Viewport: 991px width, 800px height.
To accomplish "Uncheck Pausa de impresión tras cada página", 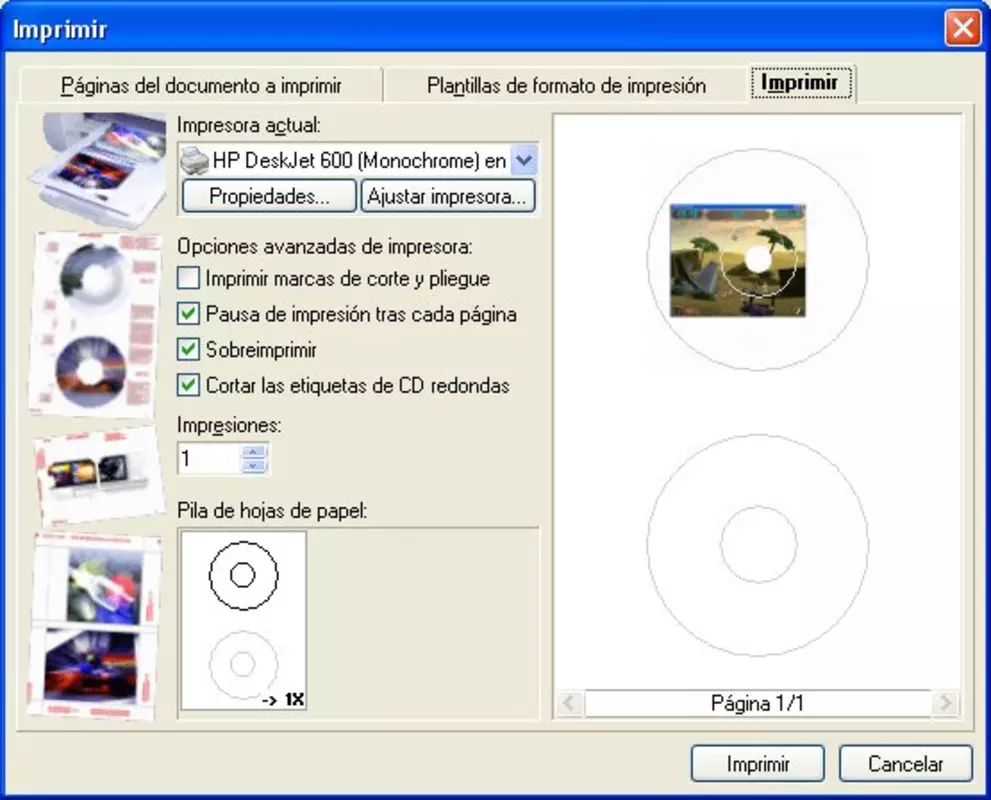I will point(188,313).
